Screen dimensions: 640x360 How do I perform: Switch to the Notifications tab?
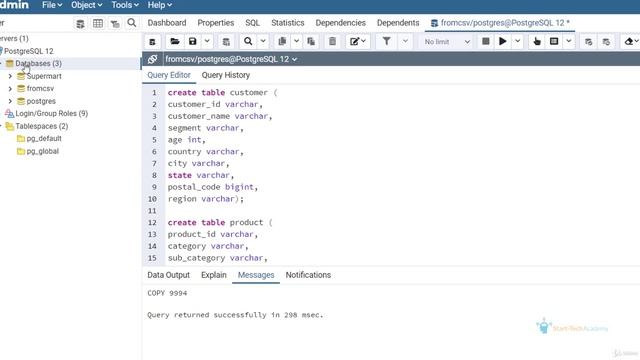308,275
